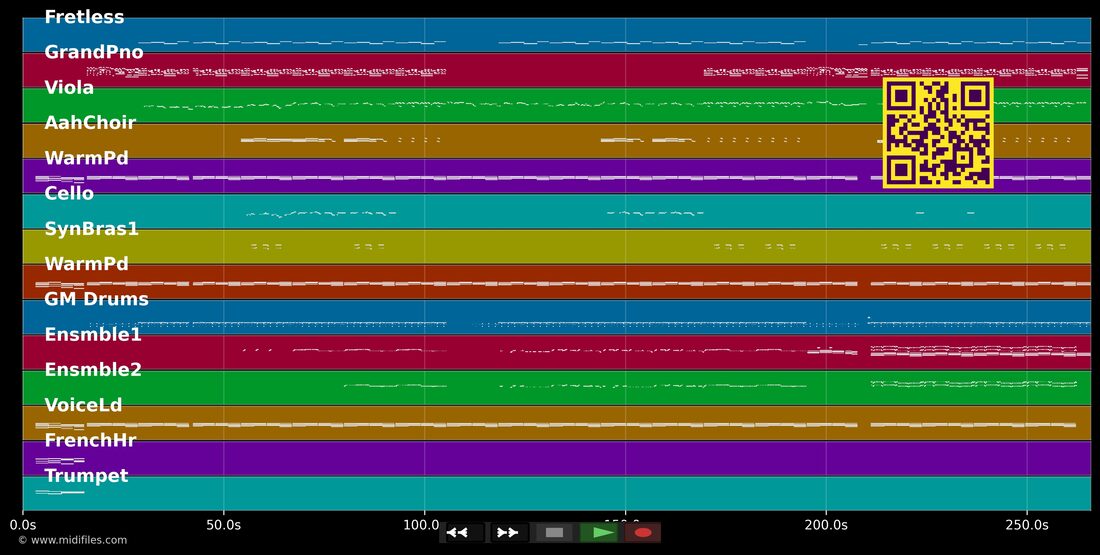Select the GrandPno track label
The height and width of the screenshot is (555, 1100).
click(94, 52)
